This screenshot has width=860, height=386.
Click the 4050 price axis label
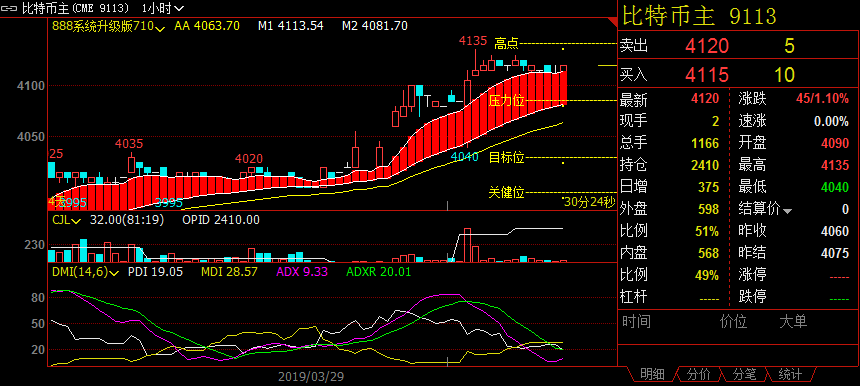coord(30,137)
